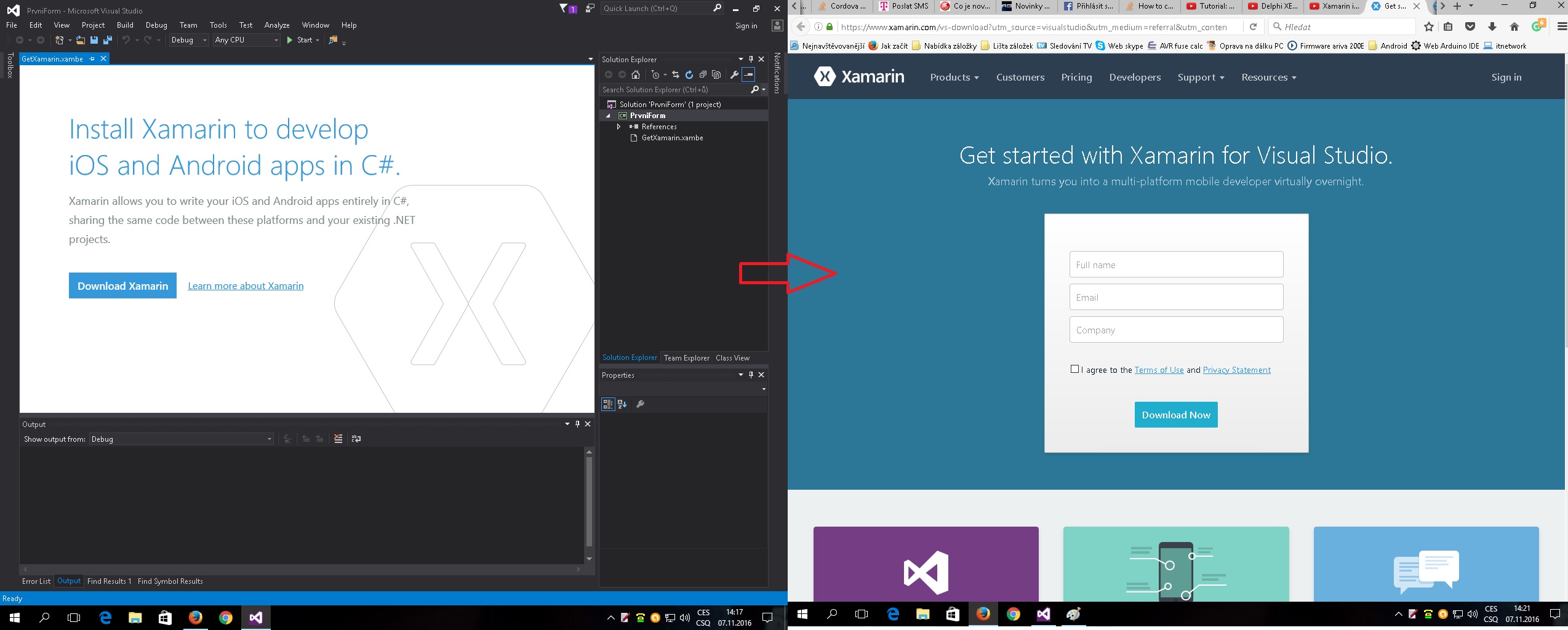1568x630 pixels.
Task: Toggle Preview Selected Items in Solution Explorer
Action: click(x=748, y=74)
